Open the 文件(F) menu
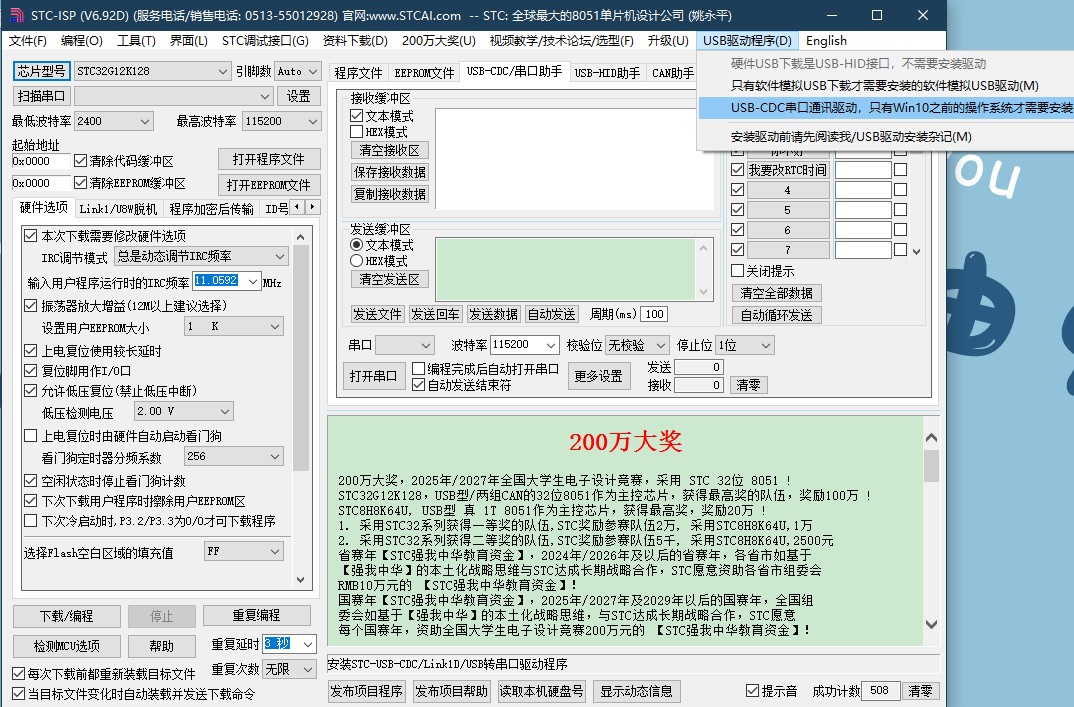 27,41
